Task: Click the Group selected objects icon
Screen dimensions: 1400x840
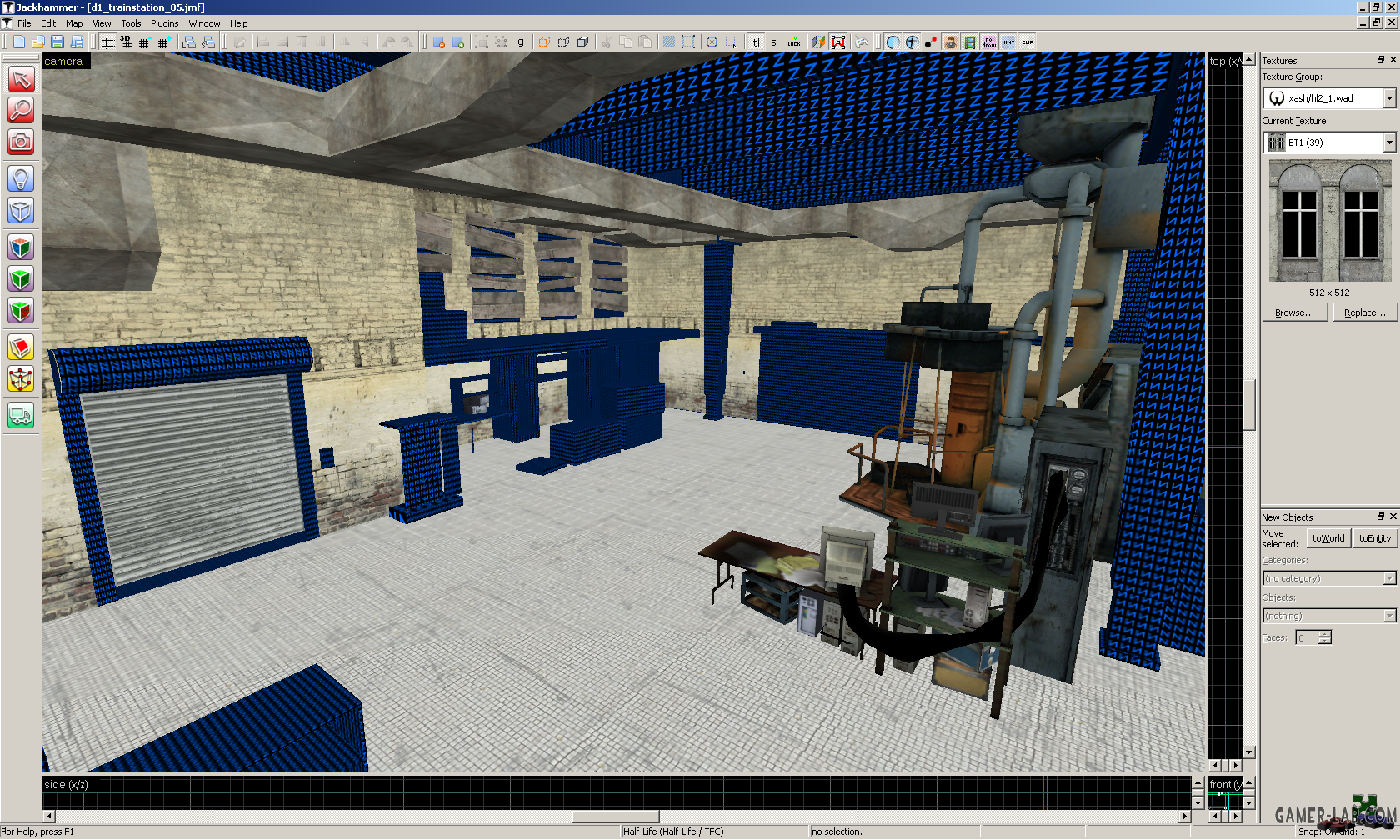Action: pyautogui.click(x=482, y=42)
